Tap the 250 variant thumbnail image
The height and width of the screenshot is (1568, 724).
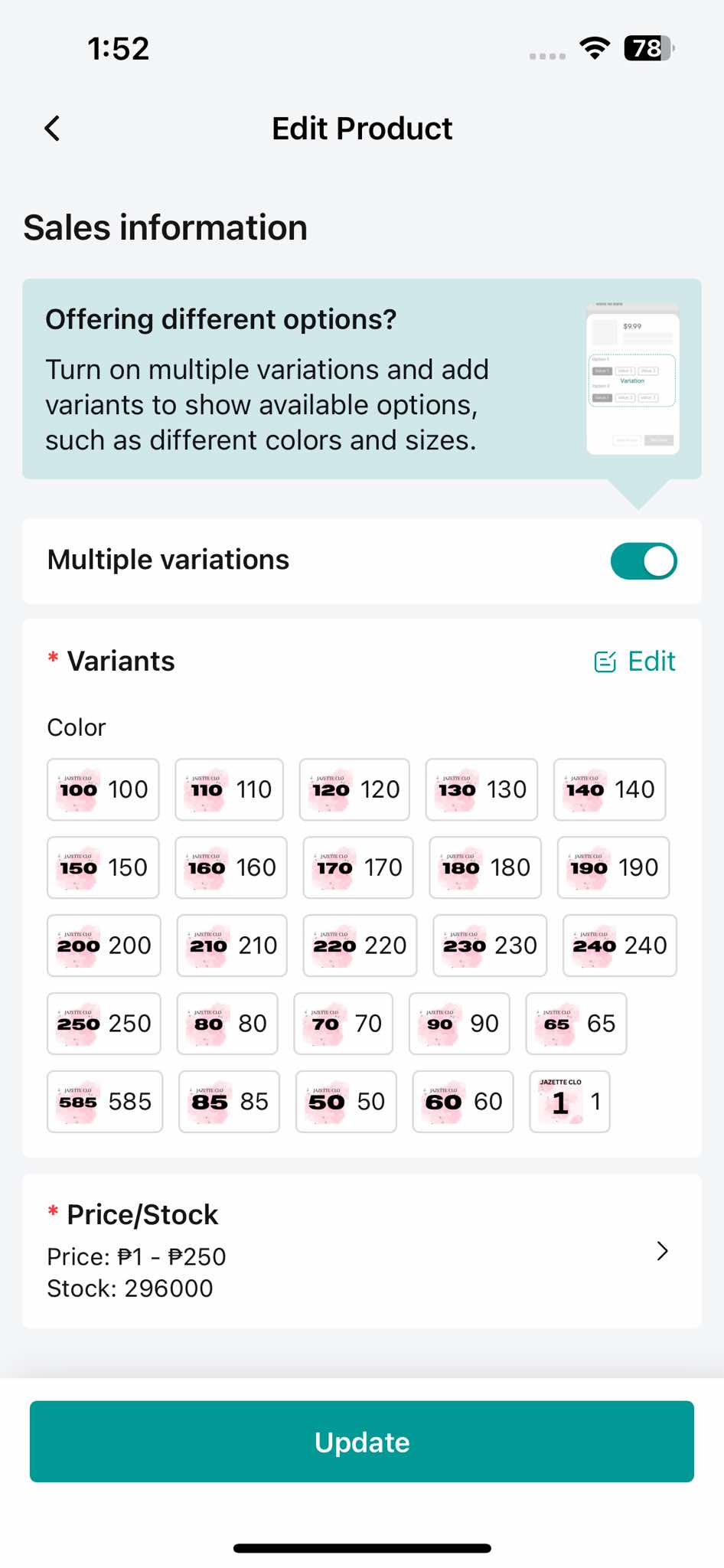coord(79,1024)
